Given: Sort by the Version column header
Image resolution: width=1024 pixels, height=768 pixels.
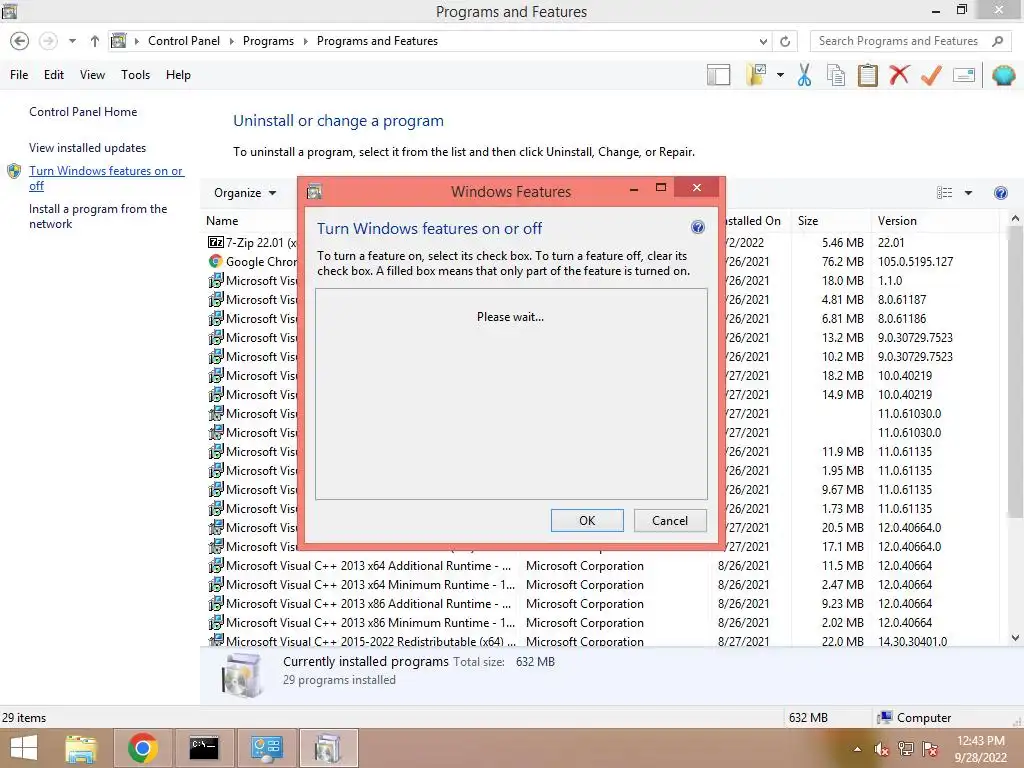Looking at the screenshot, I should [x=935, y=221].
